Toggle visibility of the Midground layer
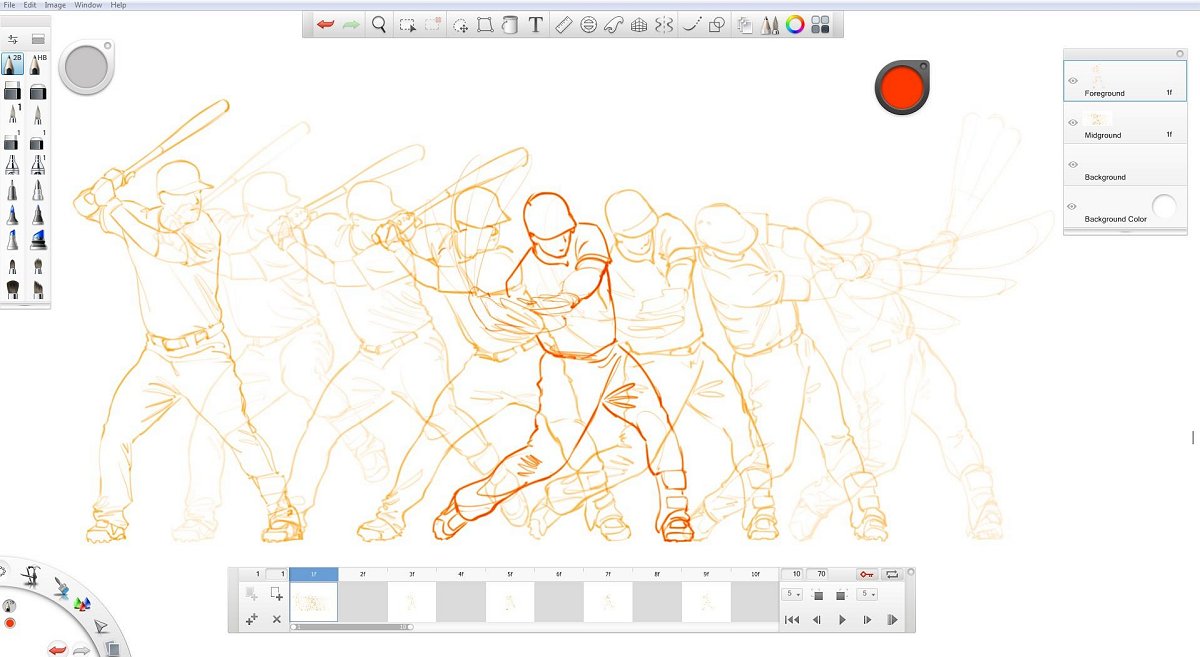Viewport: 1200px width, 657px height. (1073, 122)
